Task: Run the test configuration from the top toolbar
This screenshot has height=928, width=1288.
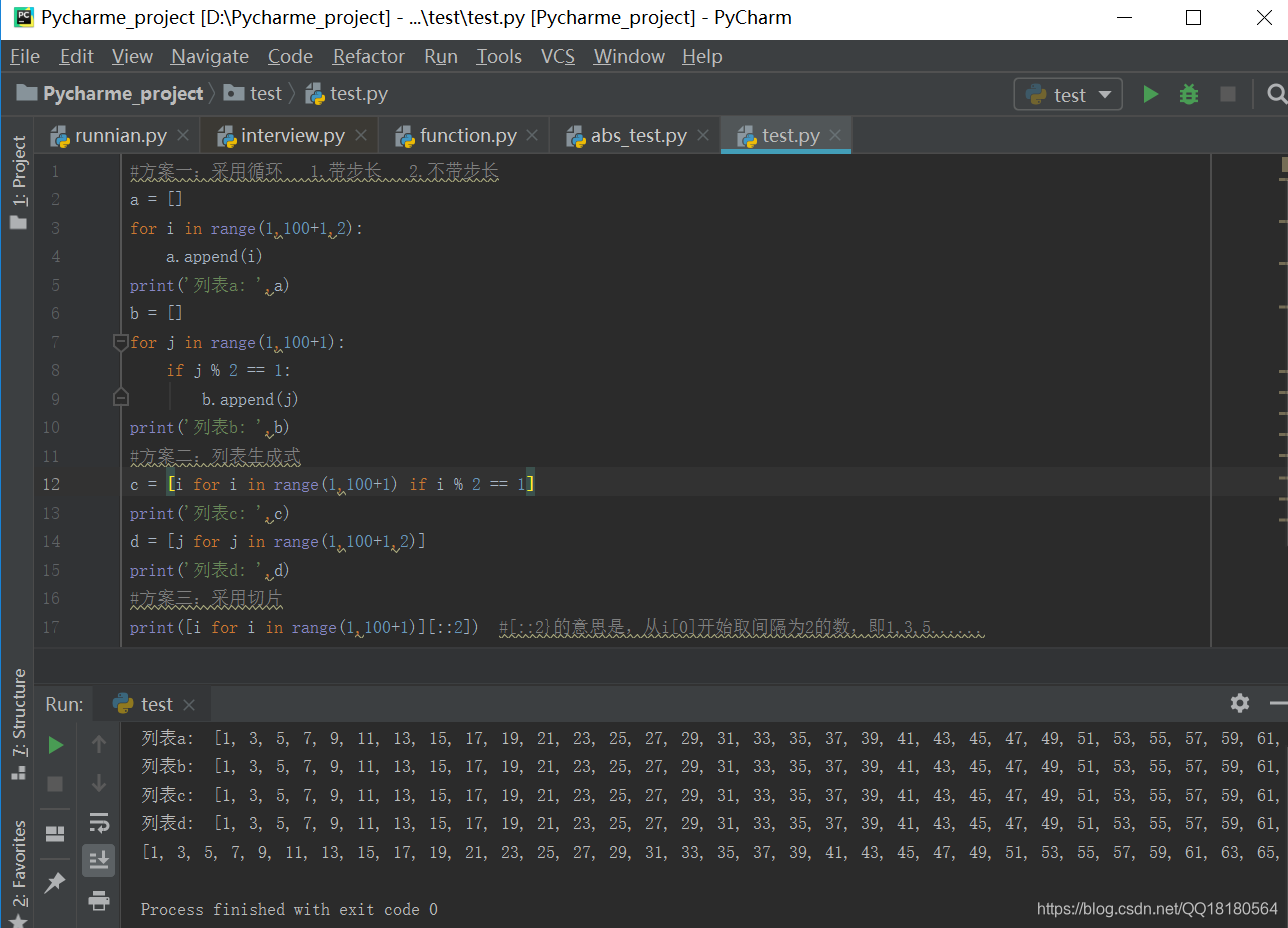Action: point(1151,94)
